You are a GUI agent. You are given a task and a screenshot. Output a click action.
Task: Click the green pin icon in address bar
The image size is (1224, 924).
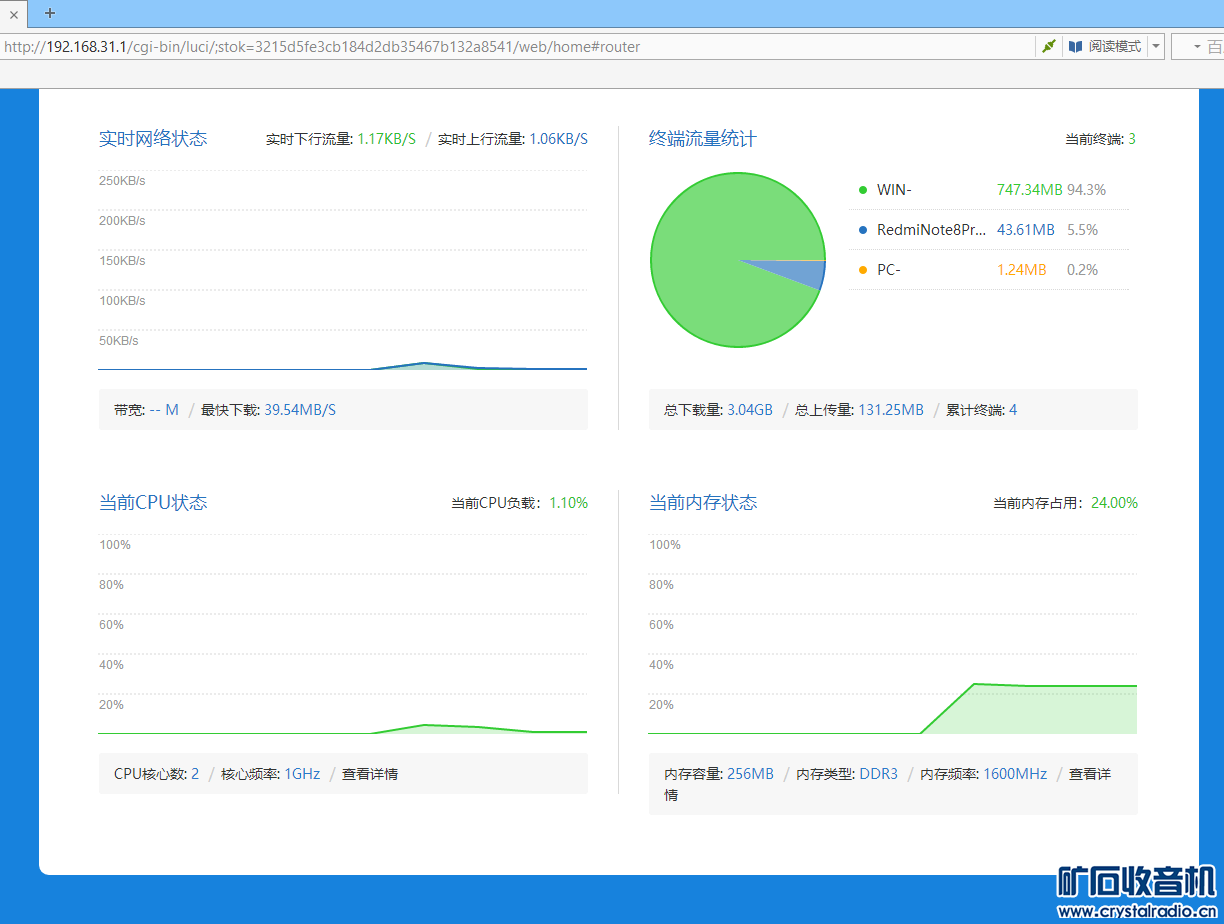coord(1048,46)
